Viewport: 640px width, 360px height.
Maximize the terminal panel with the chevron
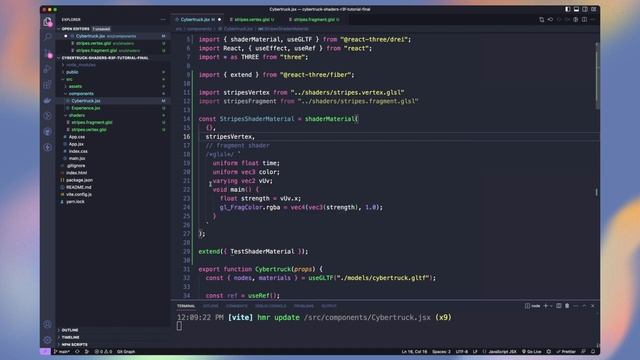(x=584, y=306)
